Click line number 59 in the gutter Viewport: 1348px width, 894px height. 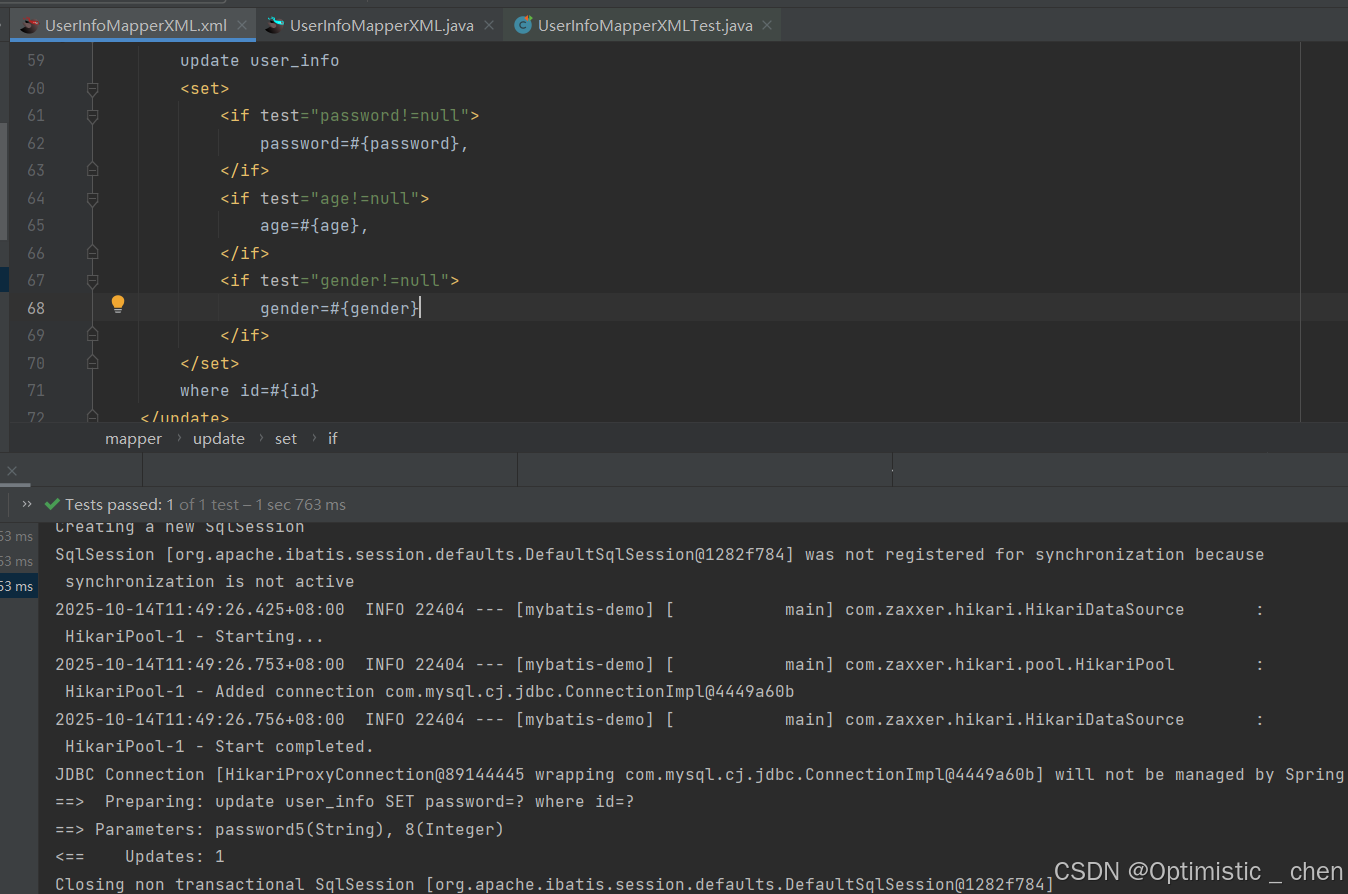(x=35, y=61)
